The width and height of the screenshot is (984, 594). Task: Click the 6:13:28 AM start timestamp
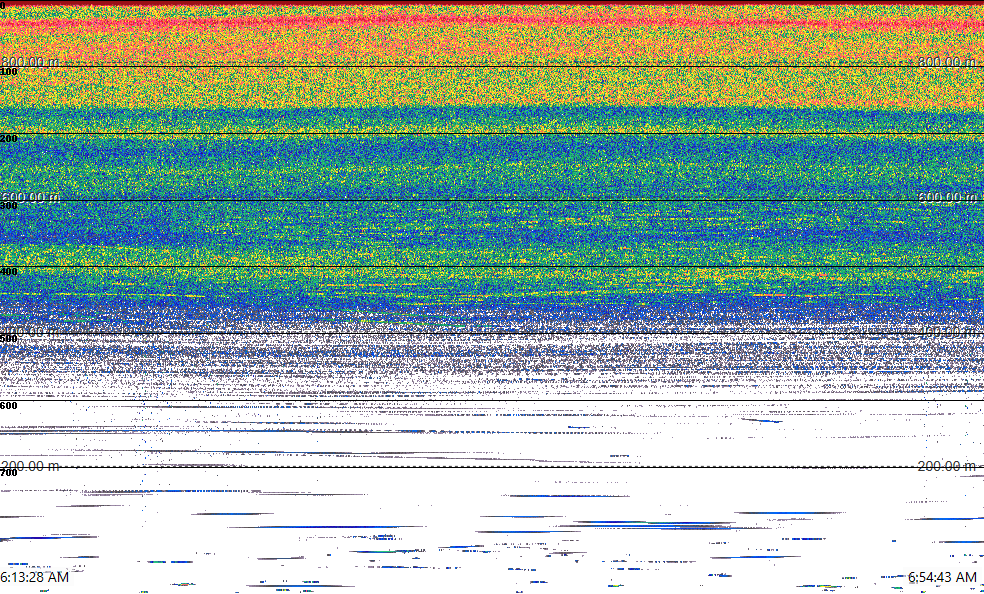(35, 577)
